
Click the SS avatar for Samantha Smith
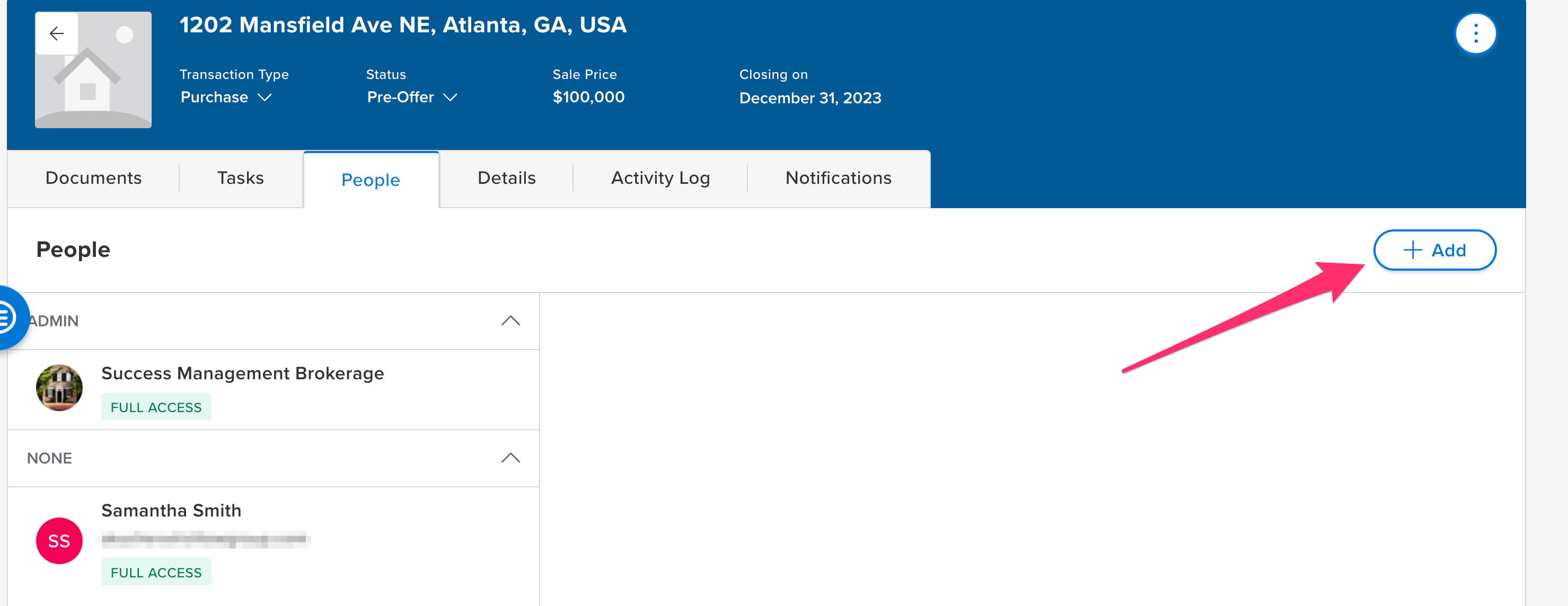pyautogui.click(x=59, y=540)
